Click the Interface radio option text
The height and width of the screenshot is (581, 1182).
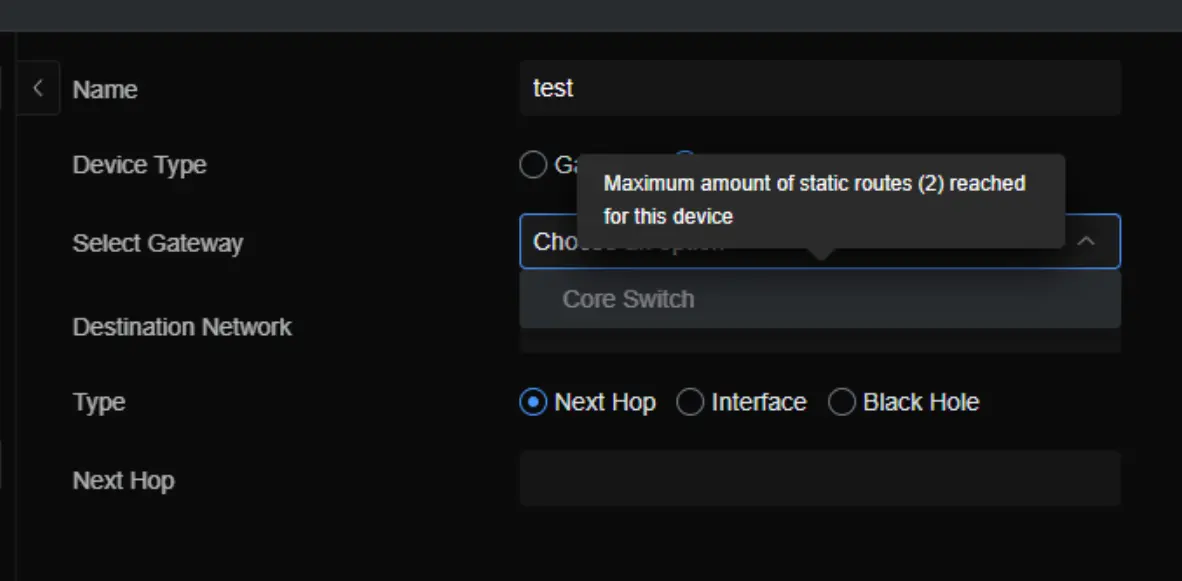point(758,402)
